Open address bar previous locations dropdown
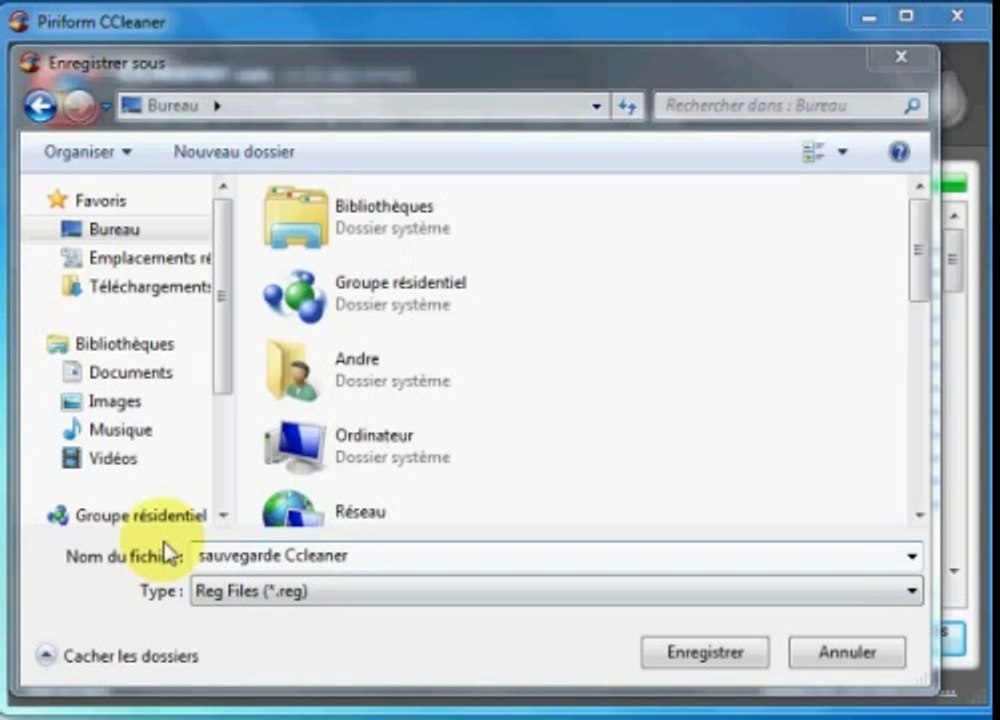 596,107
